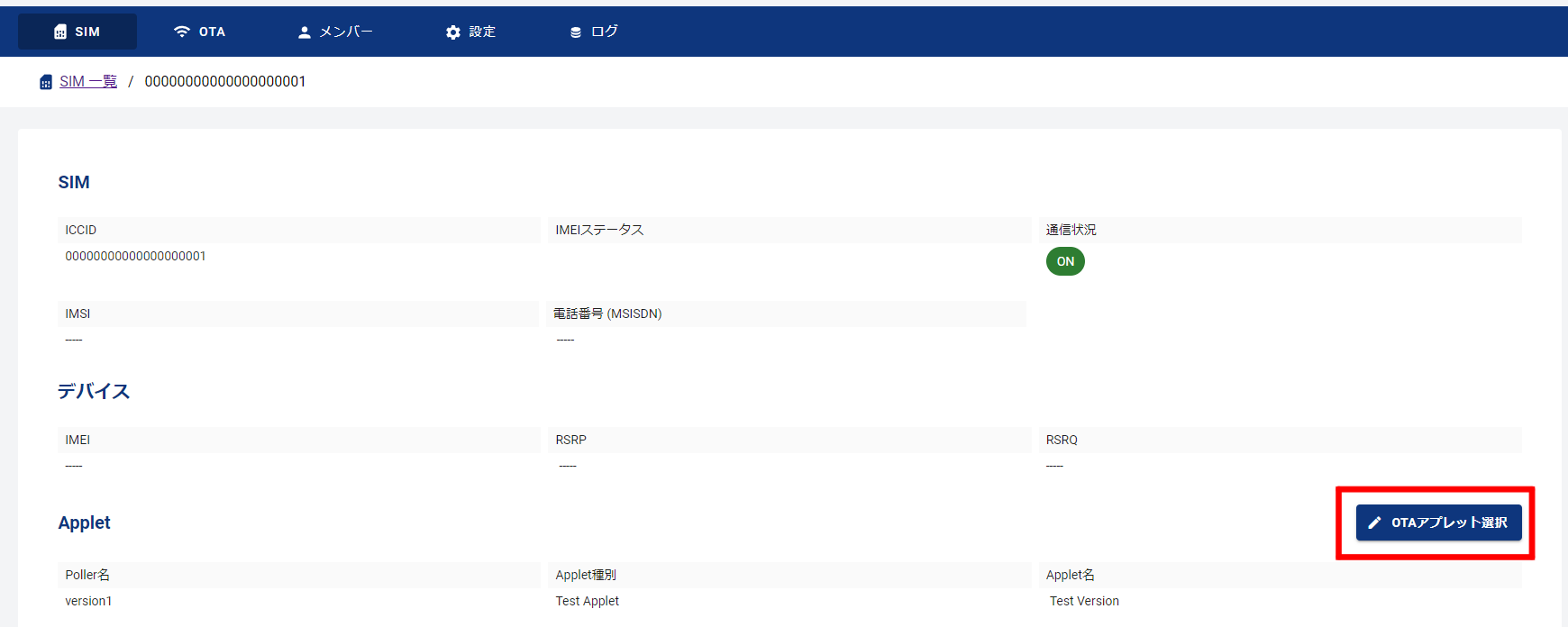Click the Applet種別 label

[586, 575]
